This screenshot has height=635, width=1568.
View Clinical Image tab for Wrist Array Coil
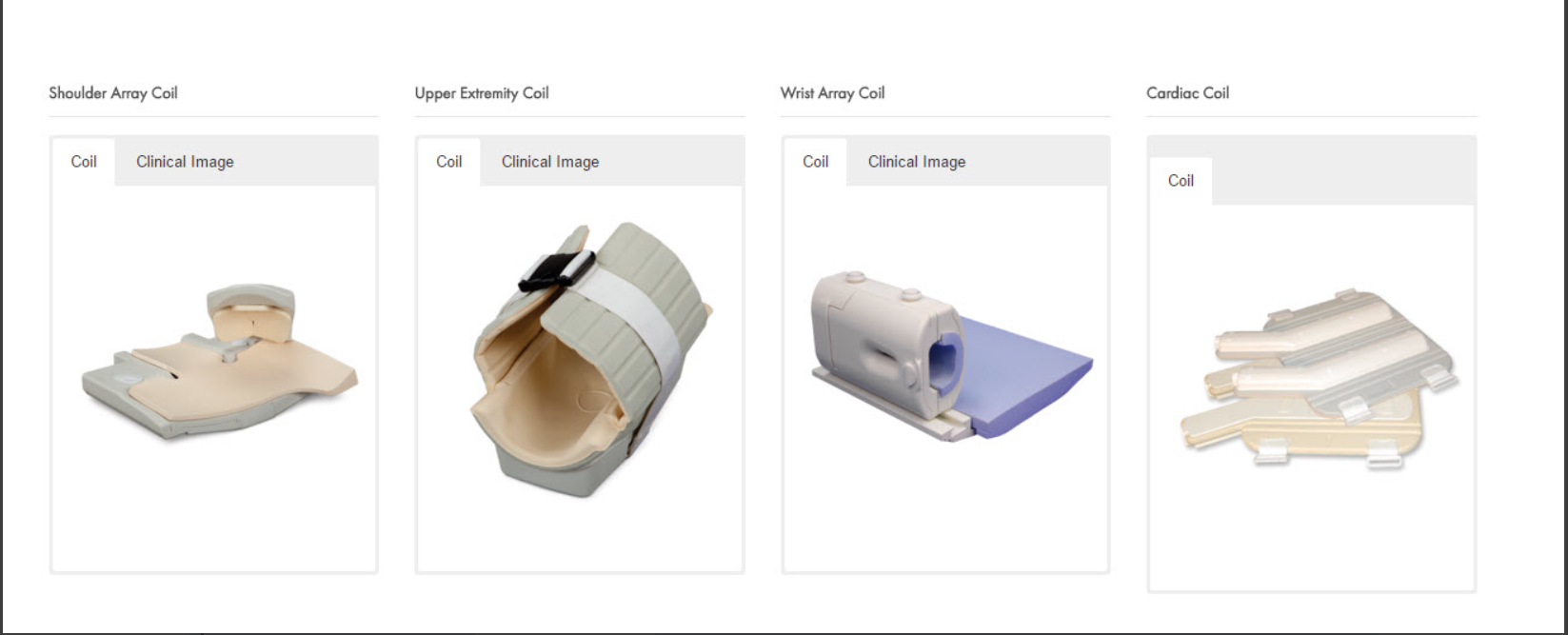tap(917, 162)
